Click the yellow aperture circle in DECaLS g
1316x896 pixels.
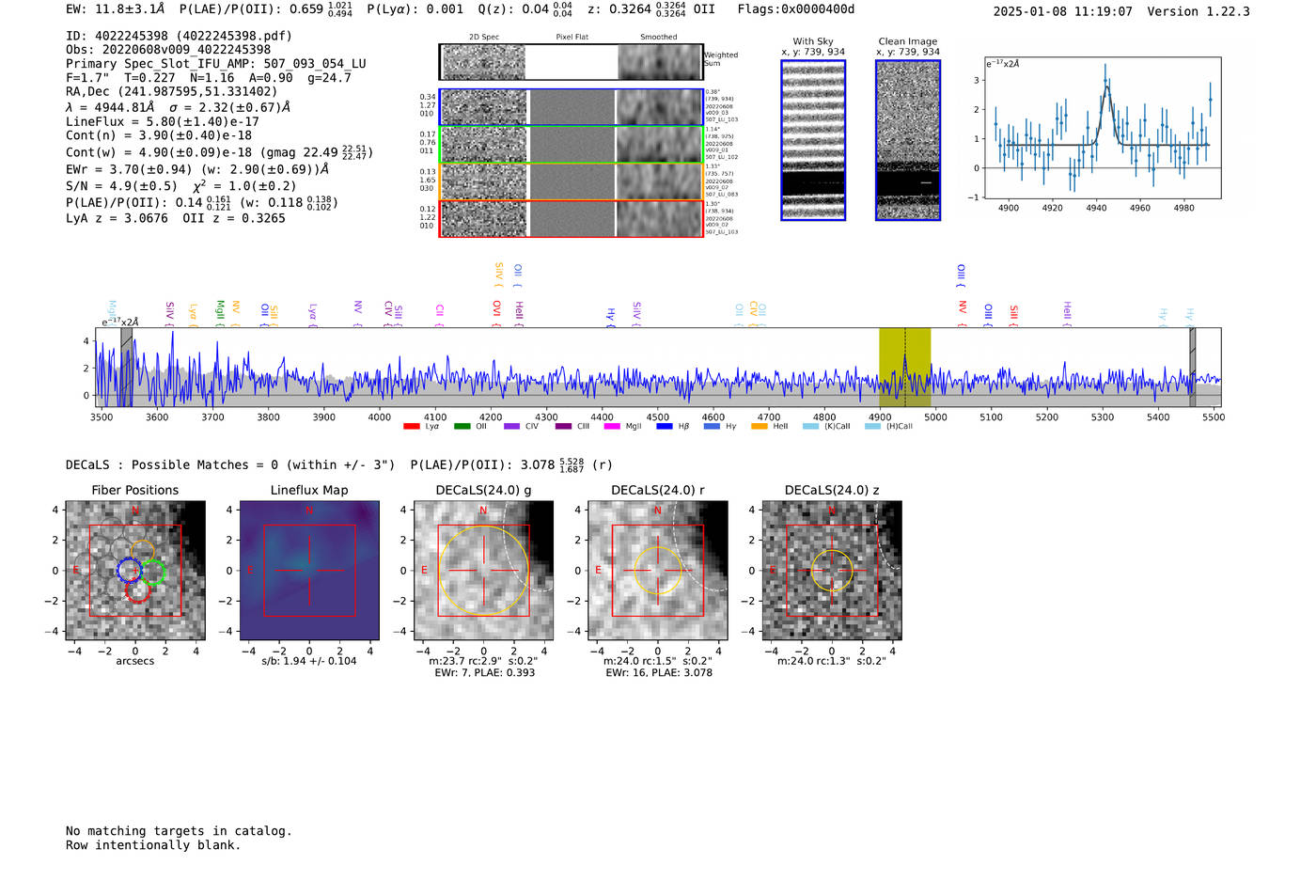pos(484,571)
